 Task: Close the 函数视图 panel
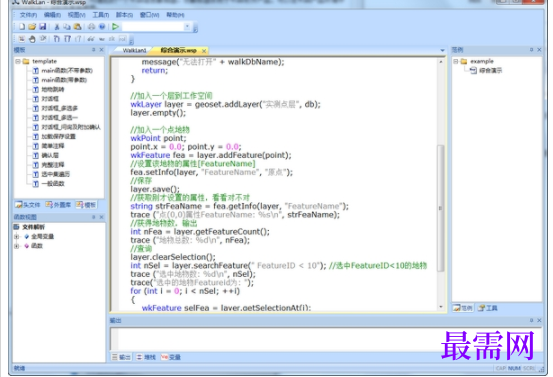coord(102,217)
